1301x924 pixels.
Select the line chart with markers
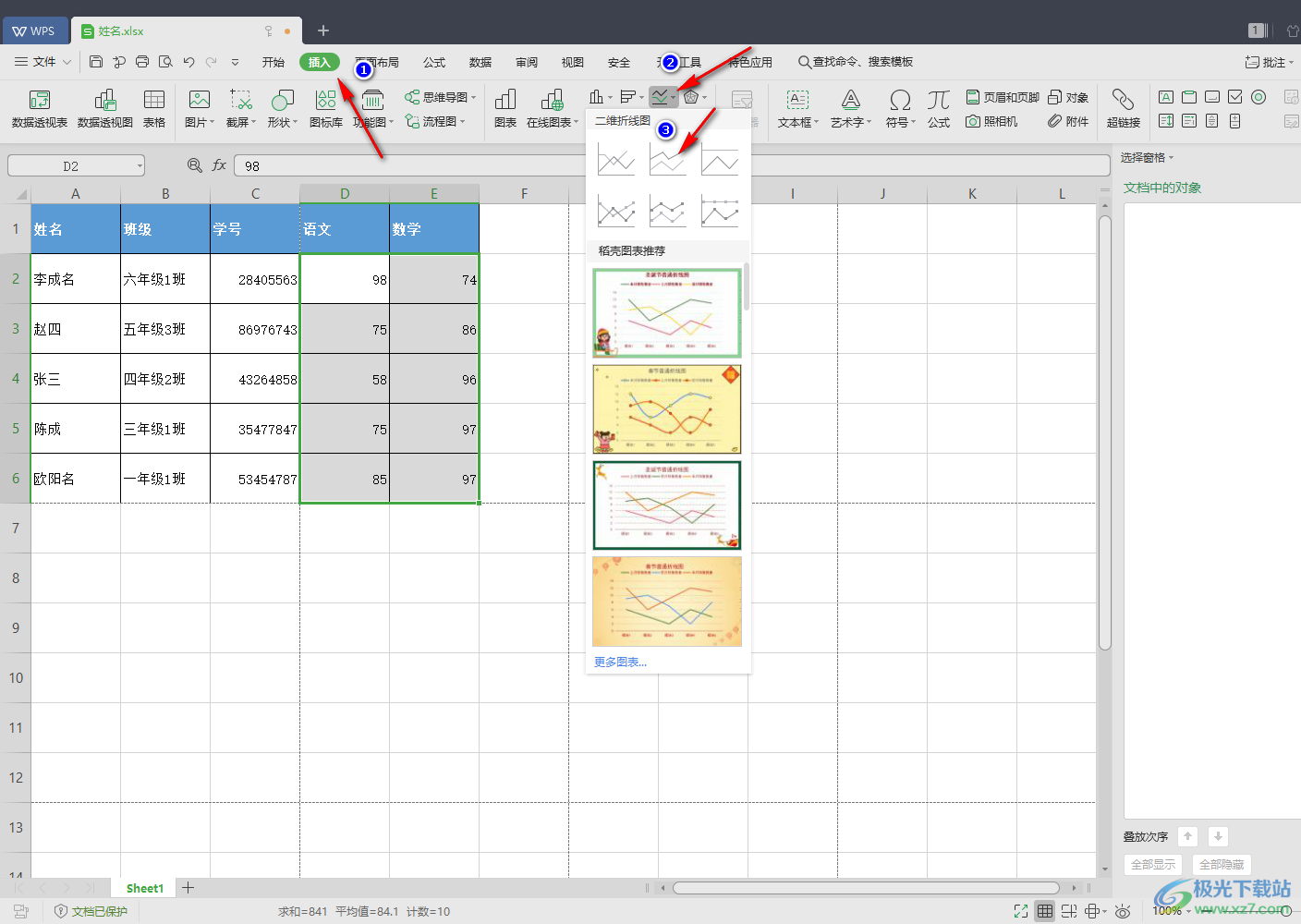(x=616, y=211)
